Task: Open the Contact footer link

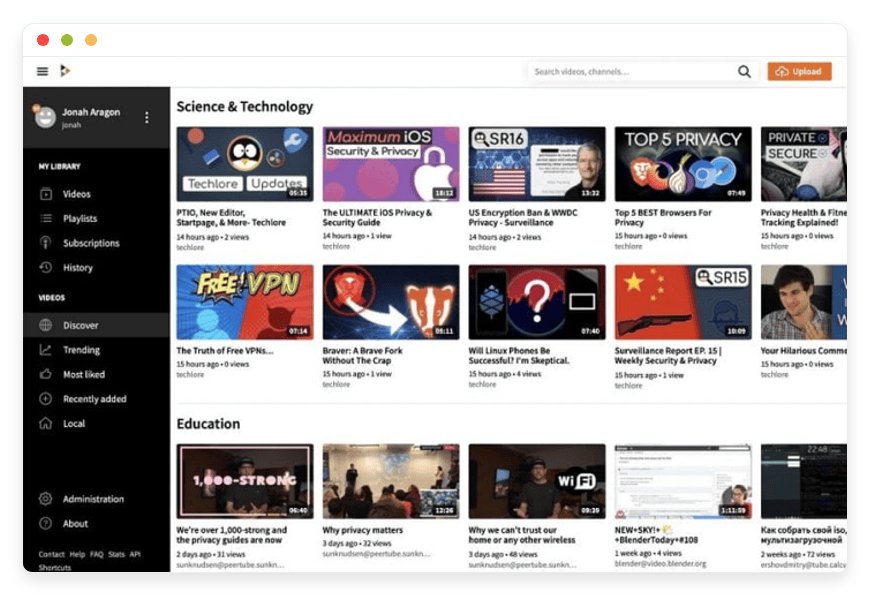Action: pos(52,554)
